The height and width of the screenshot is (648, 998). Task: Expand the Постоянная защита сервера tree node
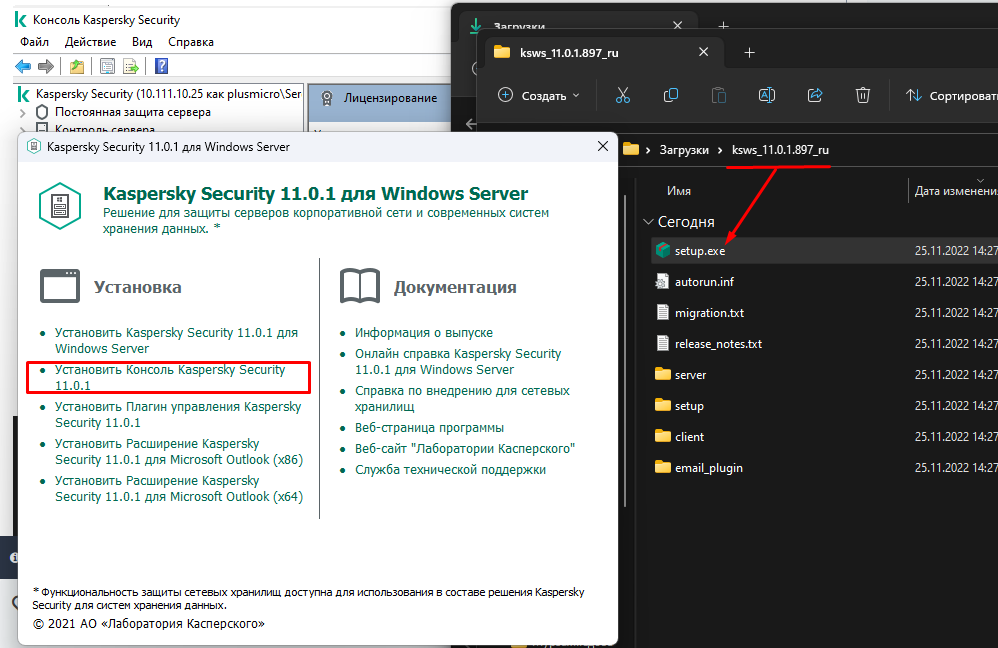(x=23, y=113)
